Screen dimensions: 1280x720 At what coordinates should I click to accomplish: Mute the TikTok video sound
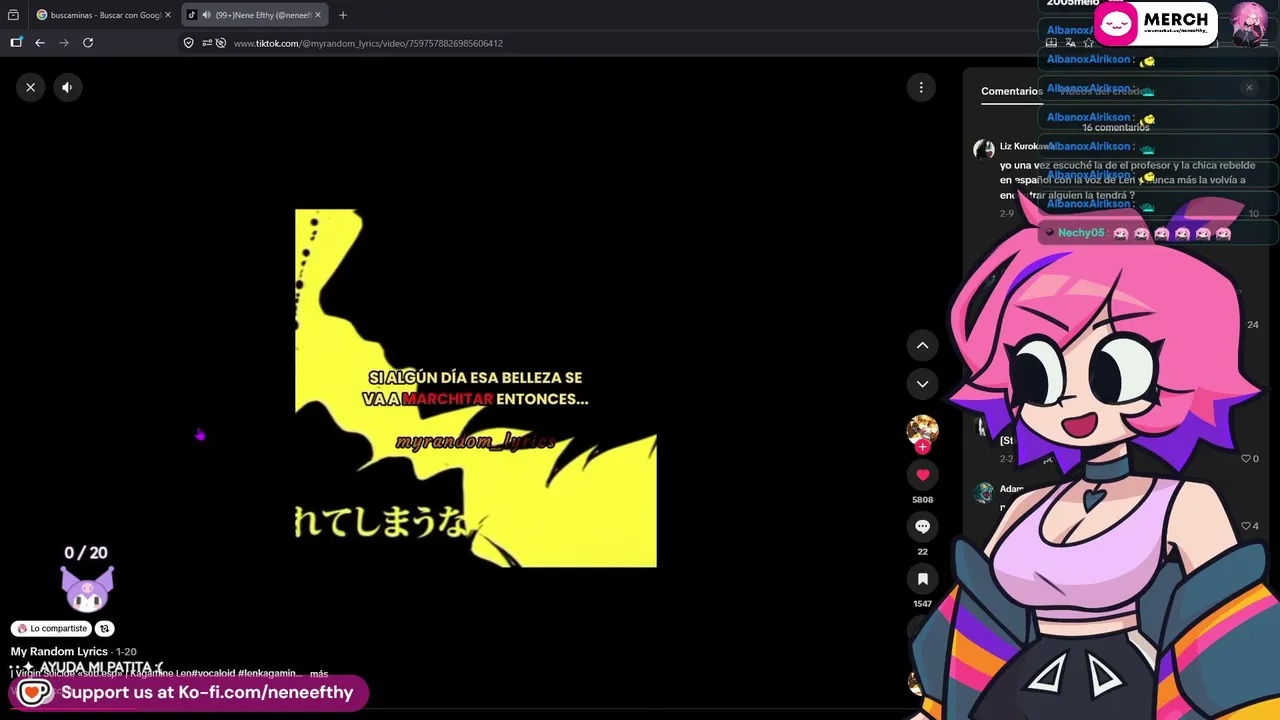[x=67, y=87]
